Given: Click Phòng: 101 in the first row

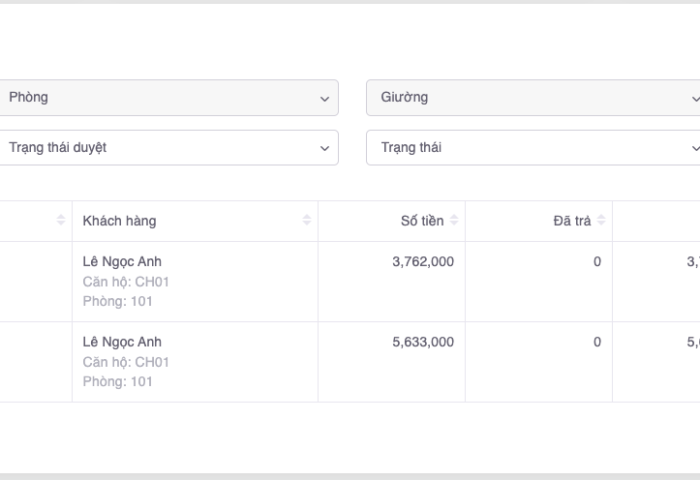Looking at the screenshot, I should [x=117, y=301].
